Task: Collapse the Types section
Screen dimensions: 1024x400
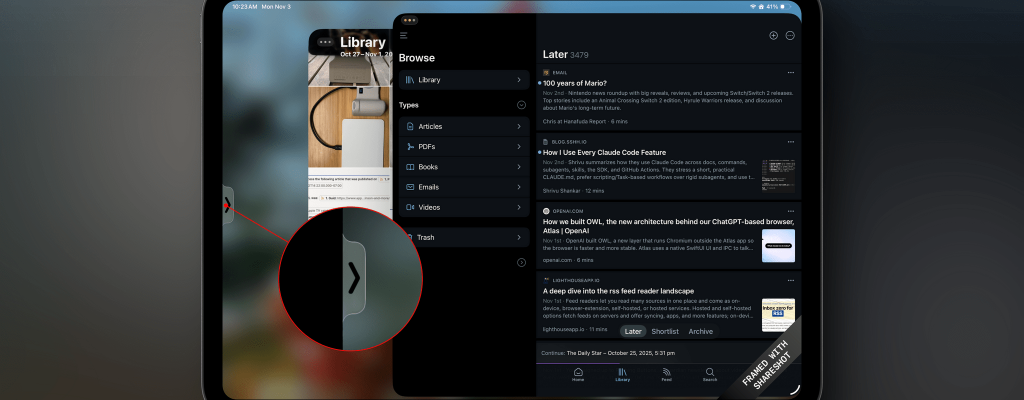Action: tap(521, 105)
